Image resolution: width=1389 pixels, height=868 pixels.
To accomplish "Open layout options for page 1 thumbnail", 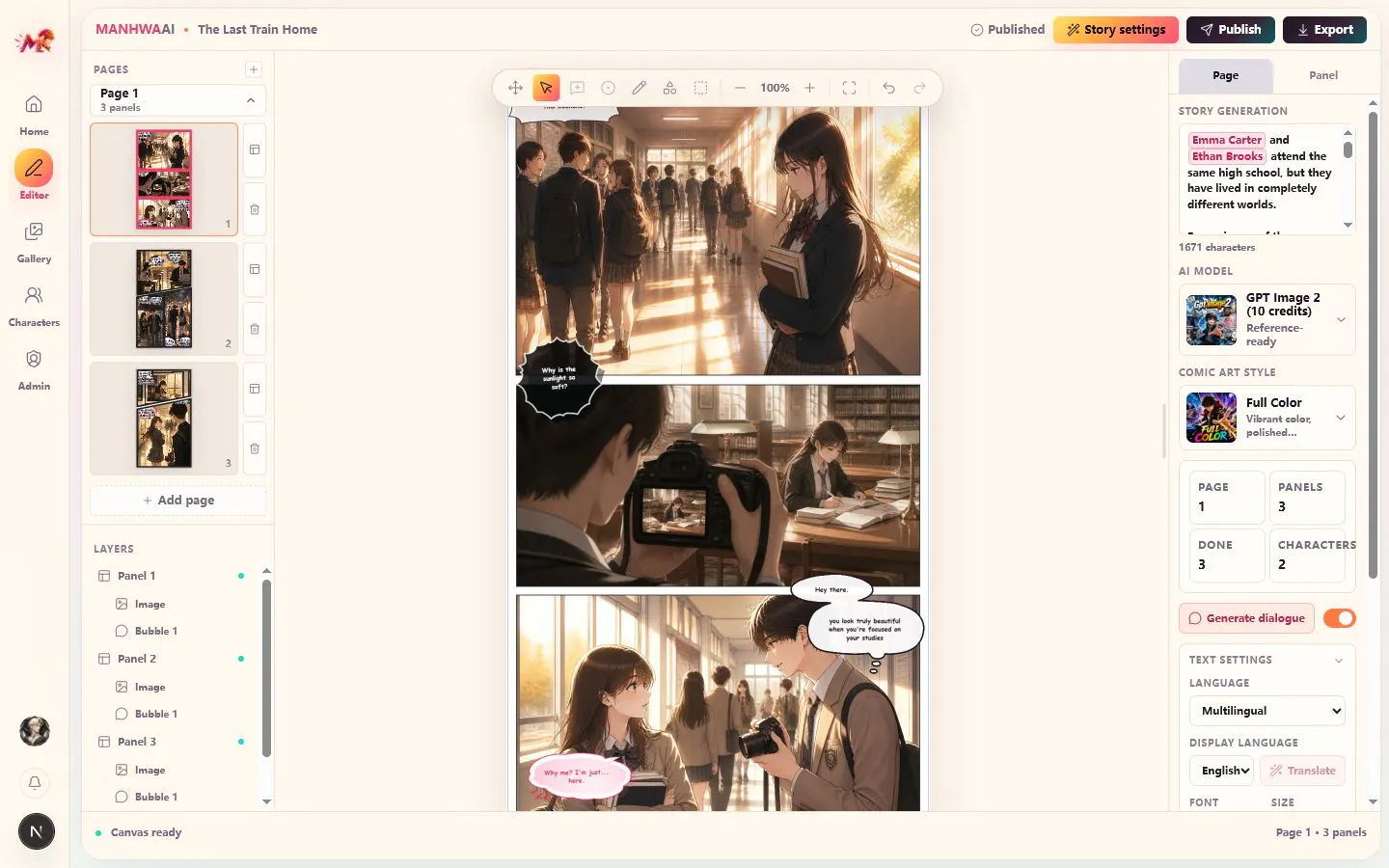I will point(255,149).
